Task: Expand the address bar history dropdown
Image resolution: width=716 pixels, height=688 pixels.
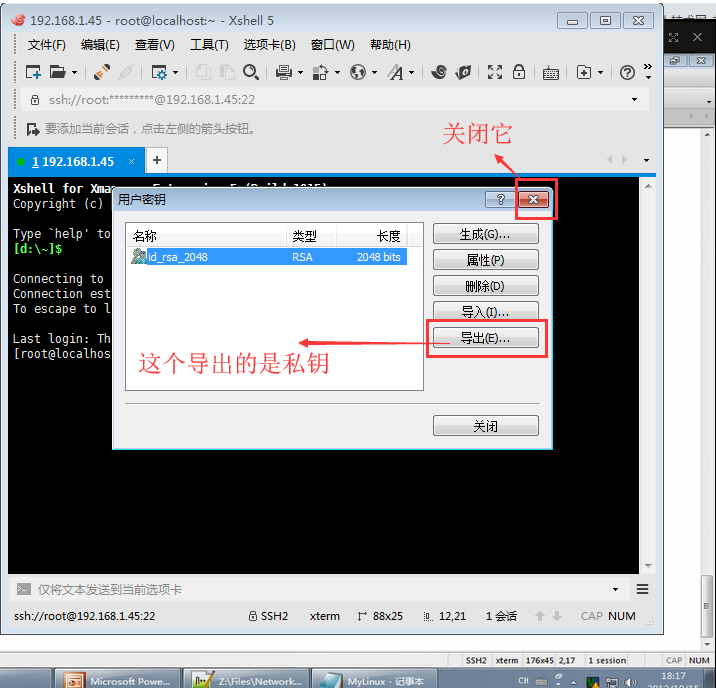Action: click(634, 100)
